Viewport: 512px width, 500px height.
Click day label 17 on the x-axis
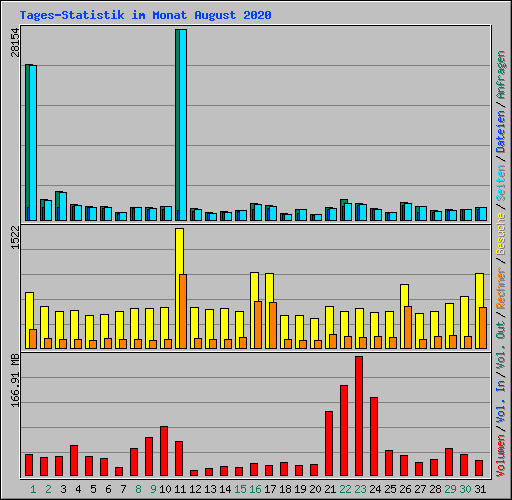pos(270,489)
